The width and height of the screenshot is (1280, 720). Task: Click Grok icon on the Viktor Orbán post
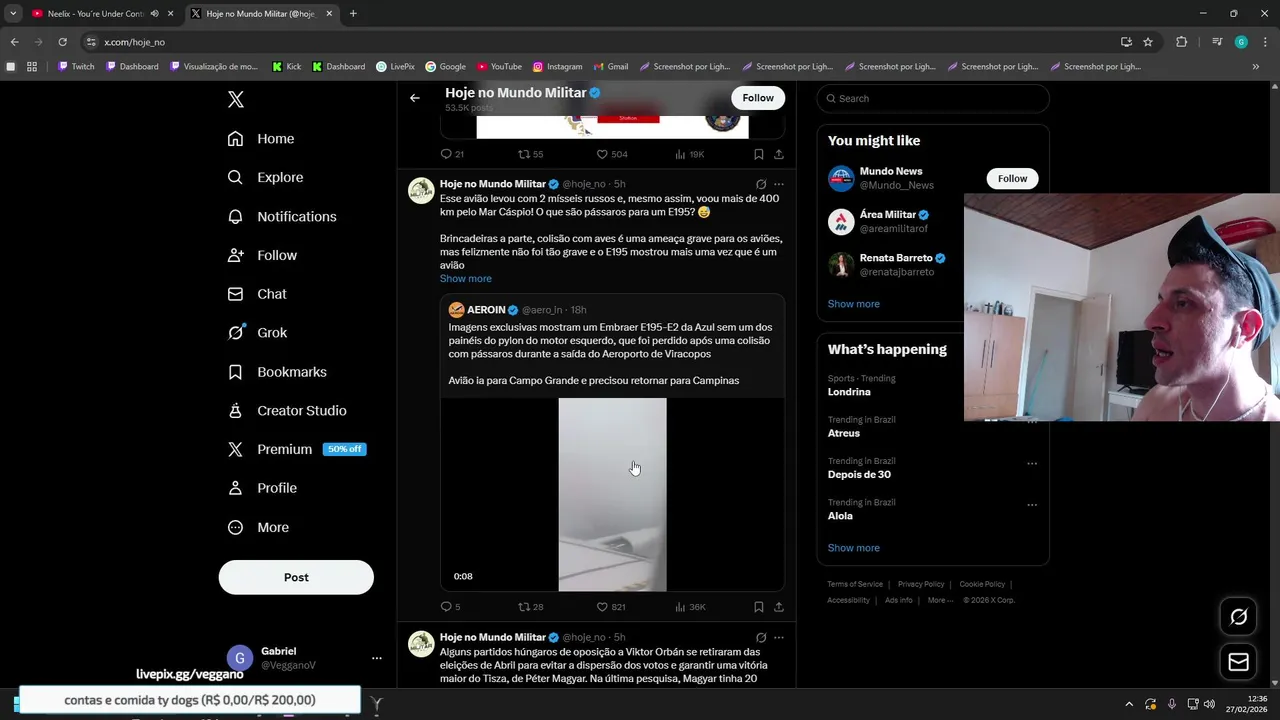[761, 637]
